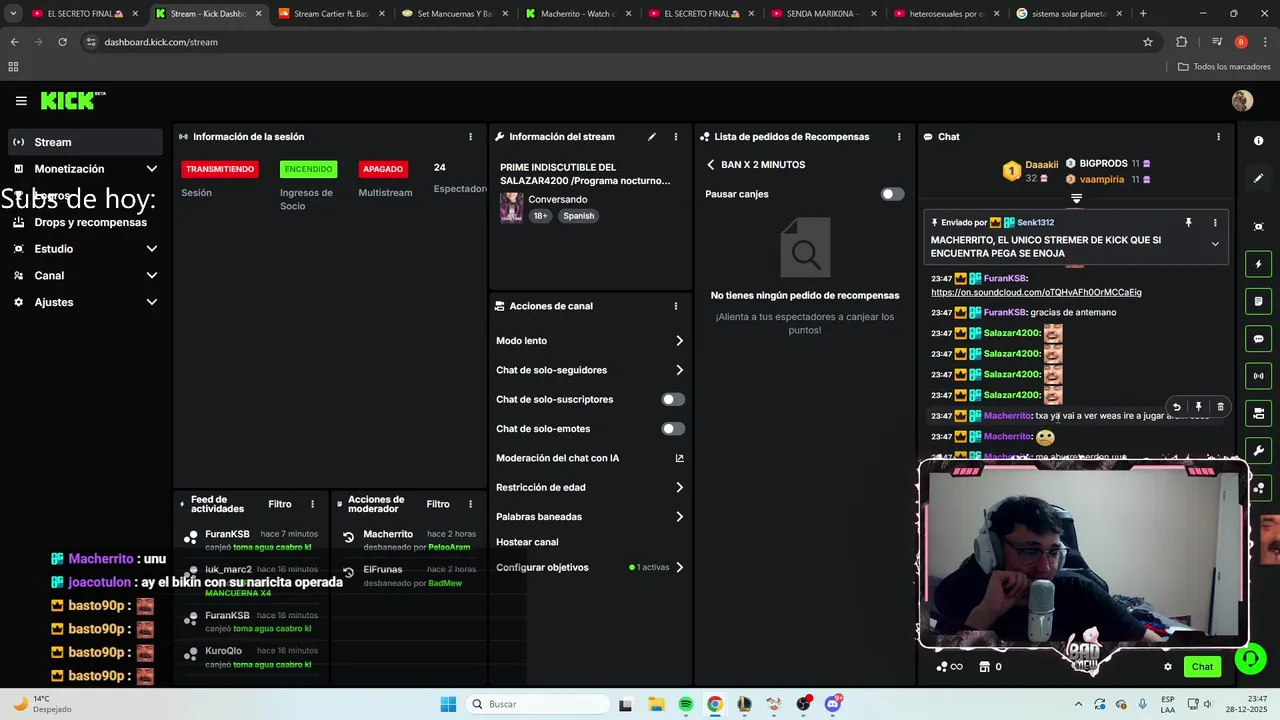
Task: Click the wrench tools icon in right sidebar
Action: pos(1258,451)
